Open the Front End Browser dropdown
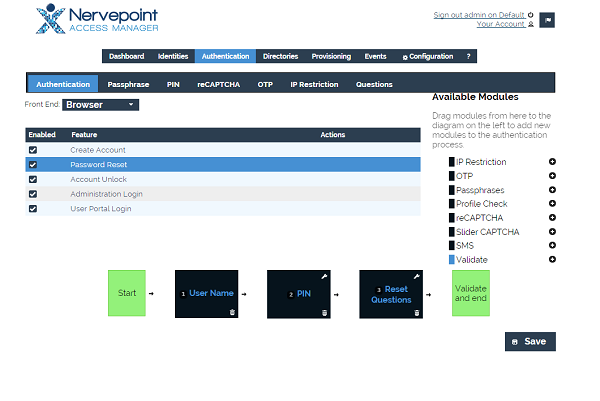Screen dimensions: 600x401 [100, 104]
